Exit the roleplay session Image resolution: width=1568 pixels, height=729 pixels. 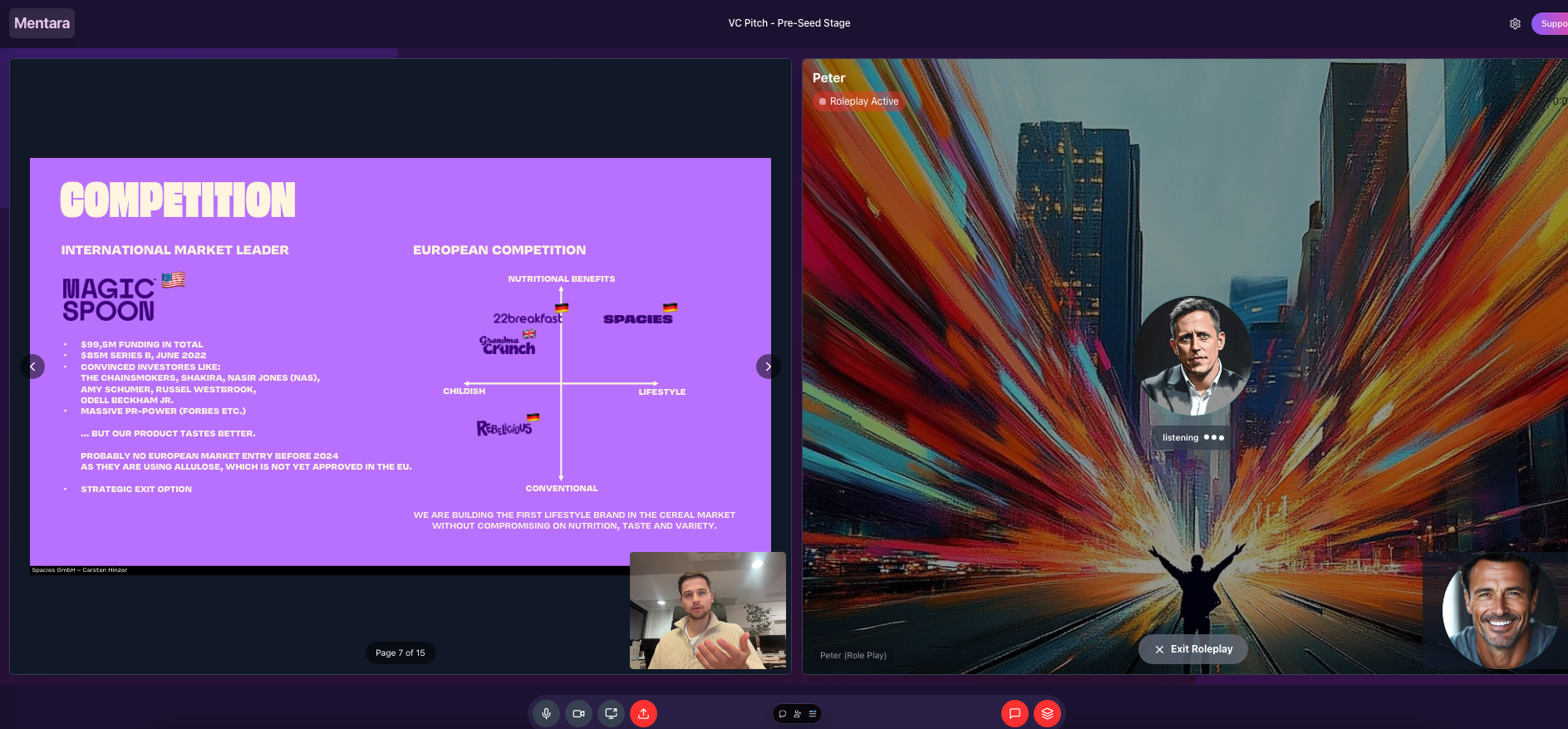[x=1192, y=649]
